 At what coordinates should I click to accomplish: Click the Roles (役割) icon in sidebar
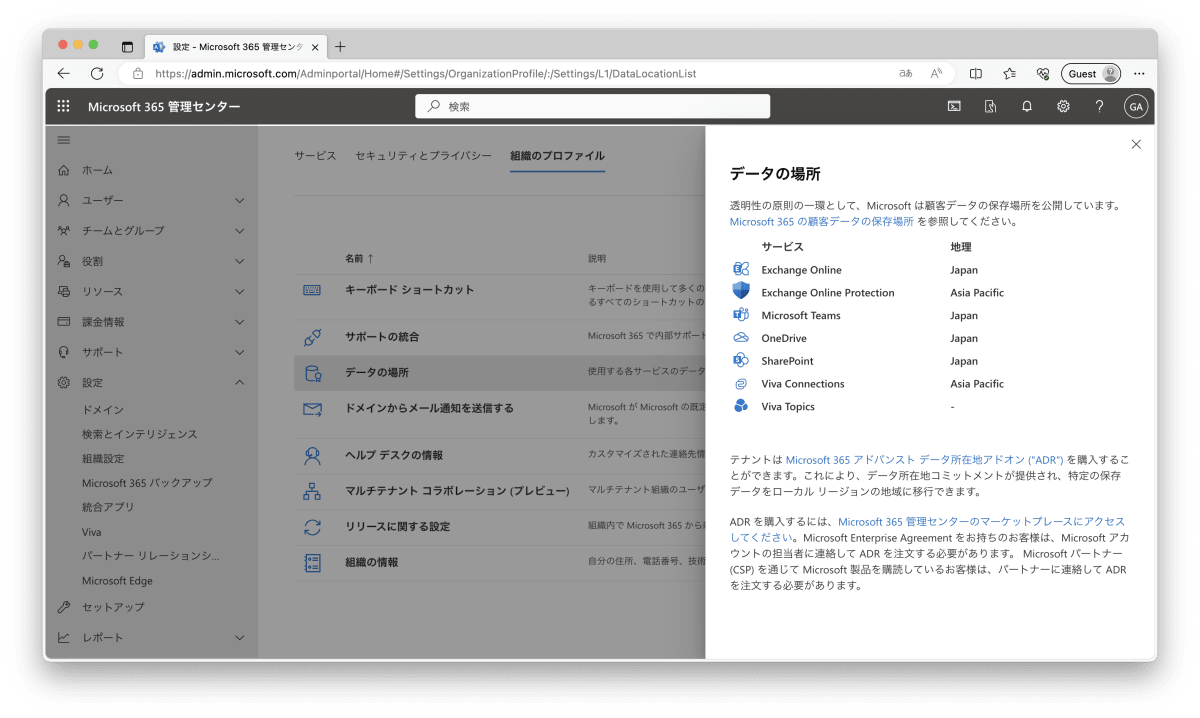[x=64, y=261]
